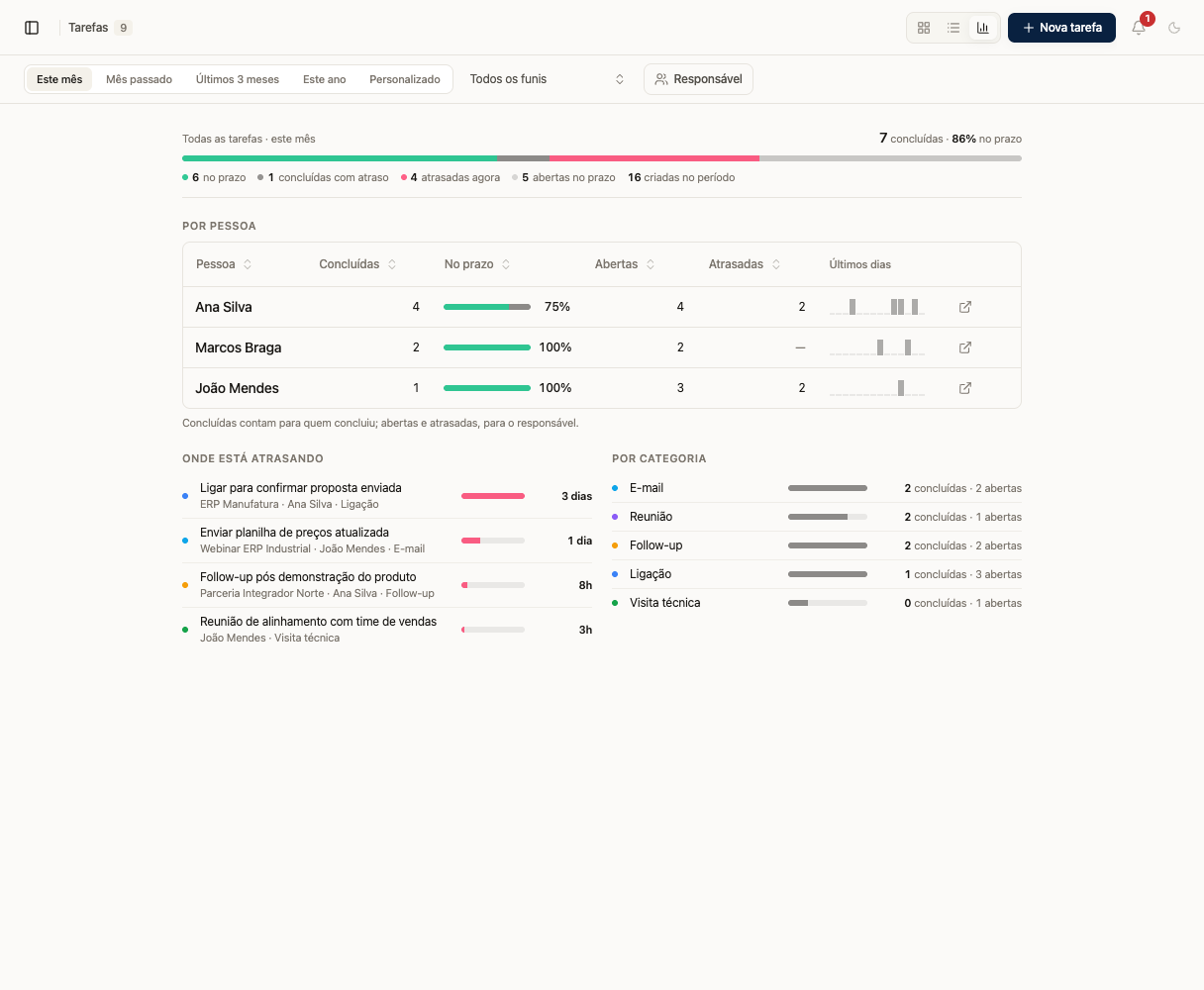1204x990 pixels.
Task: Open task Follow-up pós demonstração do produto
Action: (x=387, y=585)
